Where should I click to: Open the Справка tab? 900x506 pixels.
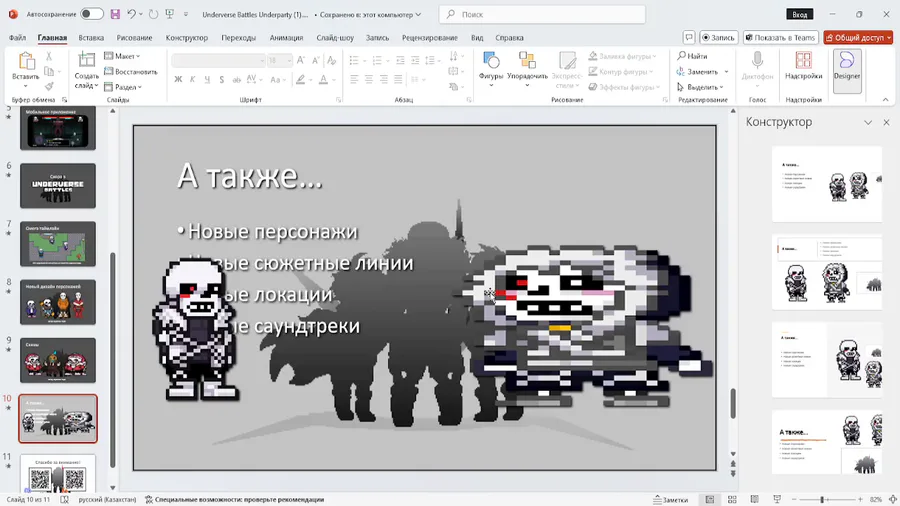pos(509,37)
